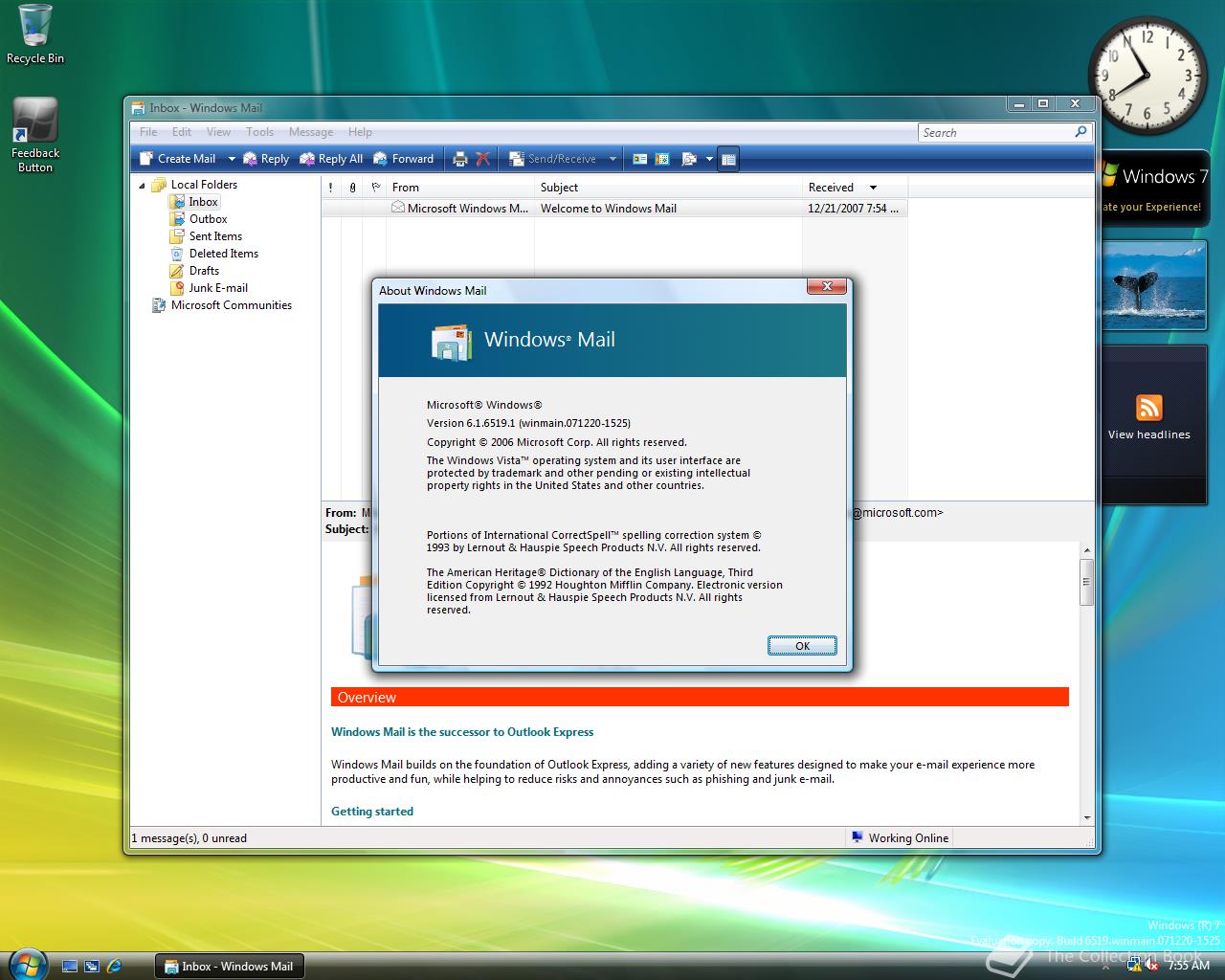Viewport: 1225px width, 980px height.
Task: Open the Edit menu
Action: (x=182, y=132)
